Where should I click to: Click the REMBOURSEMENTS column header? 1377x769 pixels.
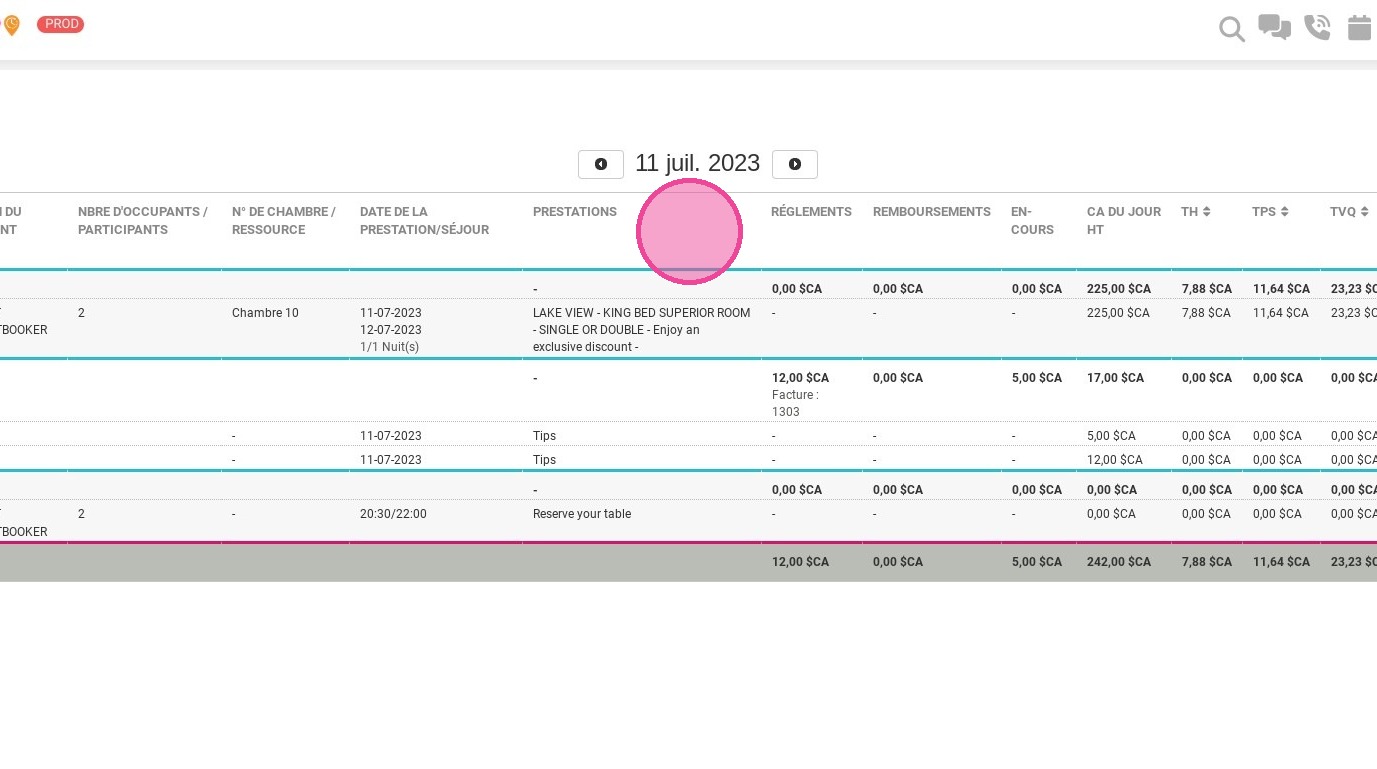tap(932, 212)
